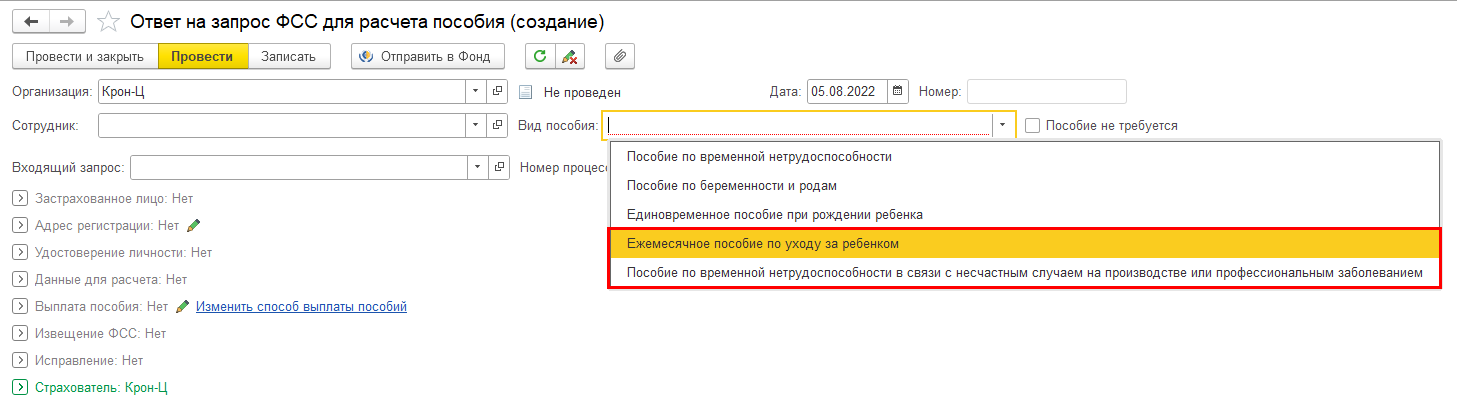Open the employee record with the Сотрудник open icon
Viewport: 1457px width, 404px height.
pos(497,125)
